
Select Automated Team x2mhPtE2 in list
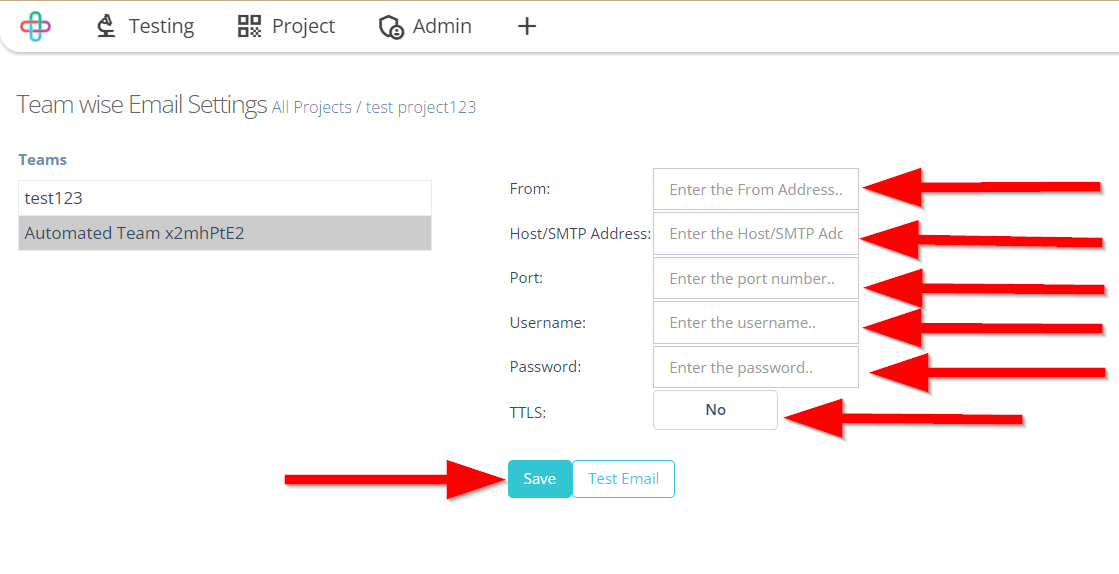[225, 233]
